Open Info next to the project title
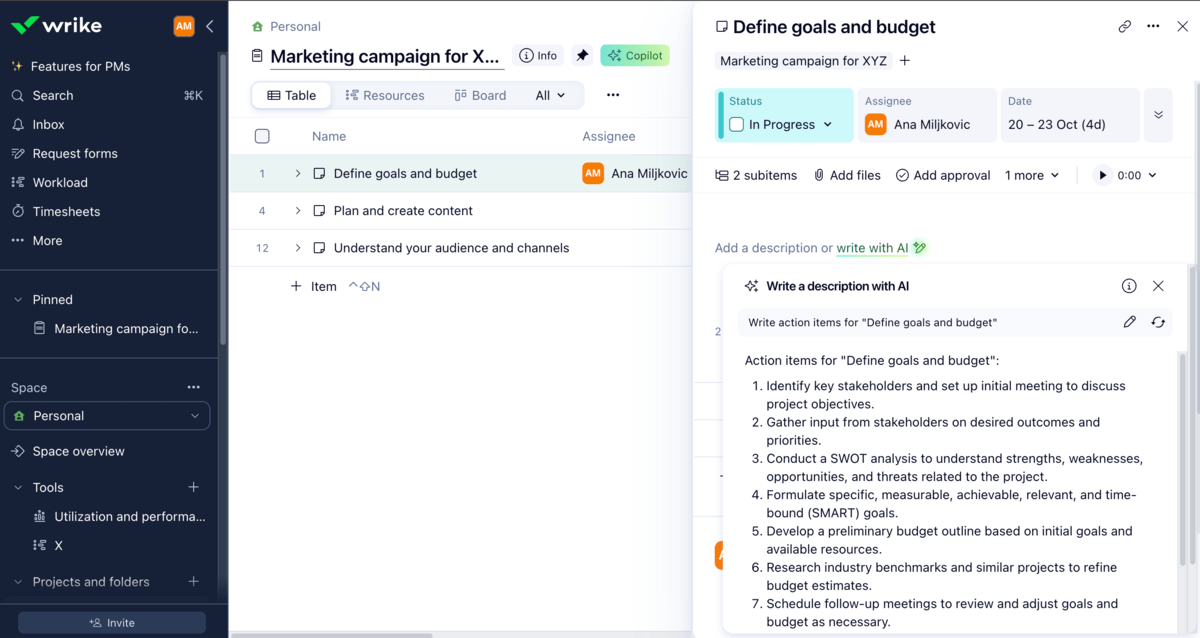The width and height of the screenshot is (1200, 638). pos(538,55)
